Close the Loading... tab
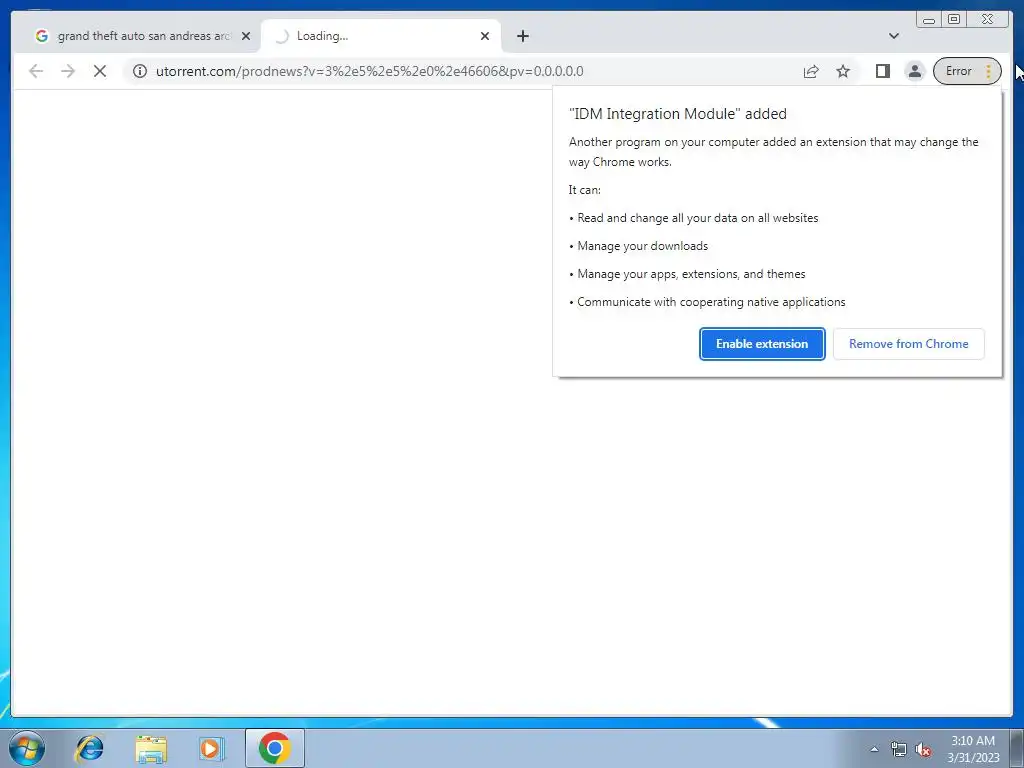Viewport: 1024px width, 768px height. pyautogui.click(x=485, y=36)
